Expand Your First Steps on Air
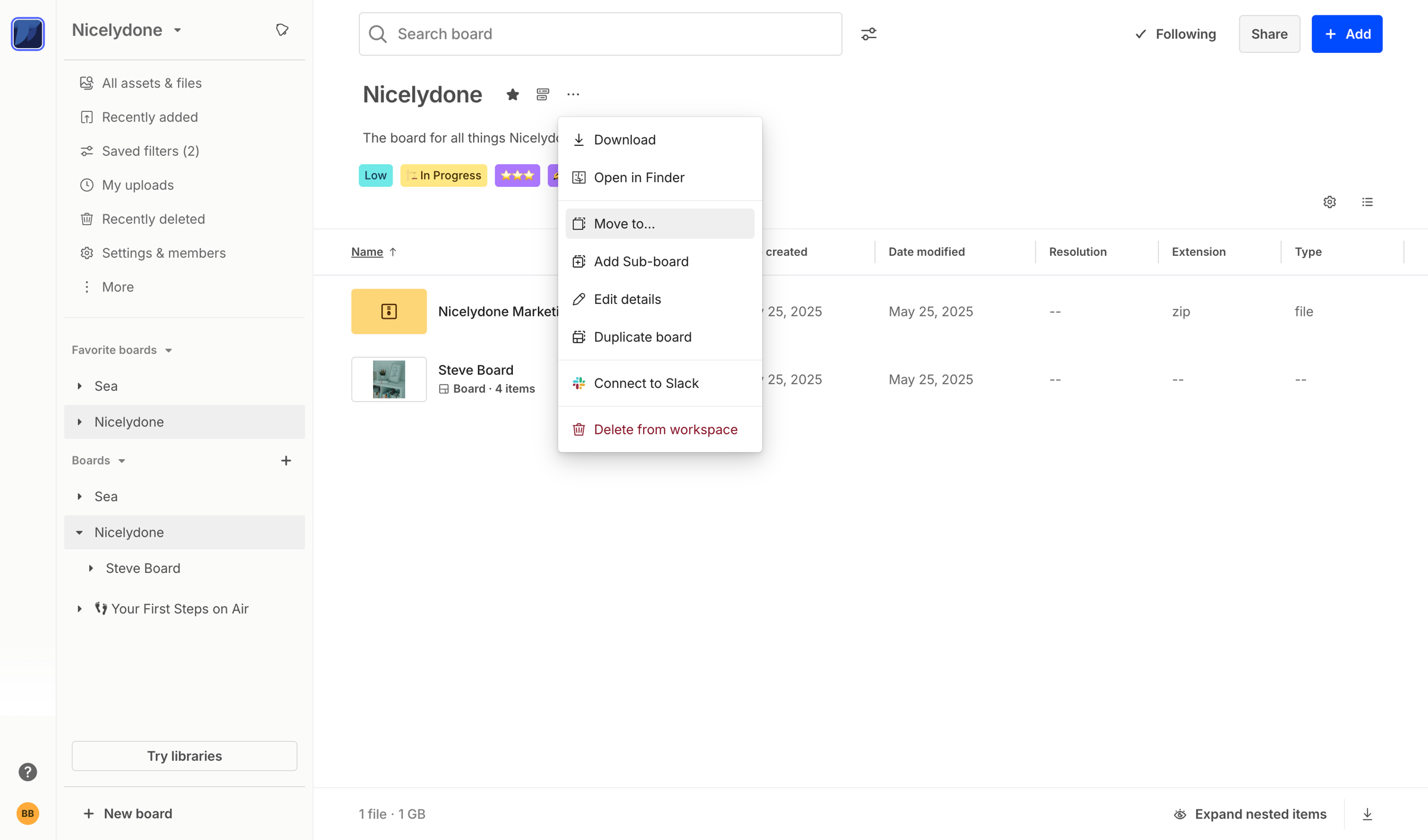The image size is (1428, 840). pyautogui.click(x=80, y=609)
